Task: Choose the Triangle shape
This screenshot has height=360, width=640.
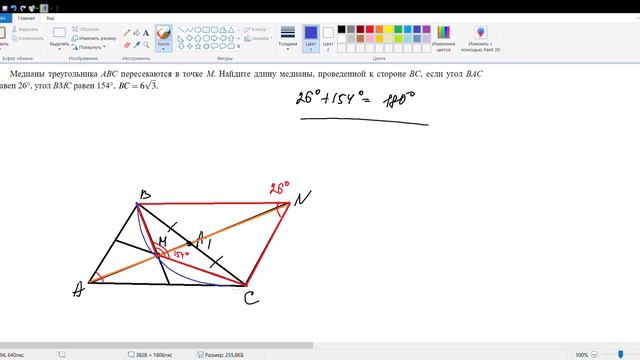Action: 231,29
